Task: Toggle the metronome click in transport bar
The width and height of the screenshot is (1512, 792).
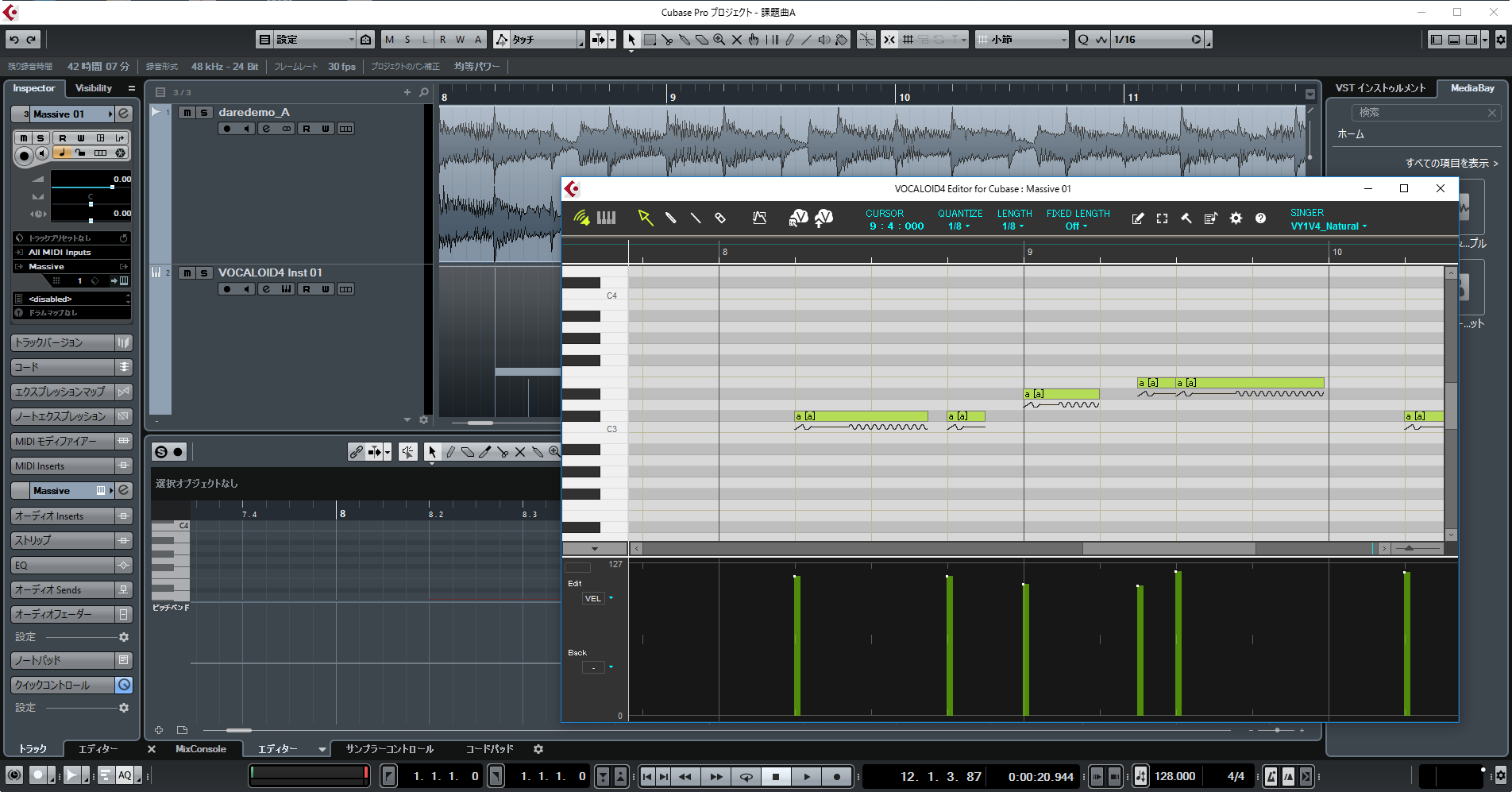Action: point(1271,776)
